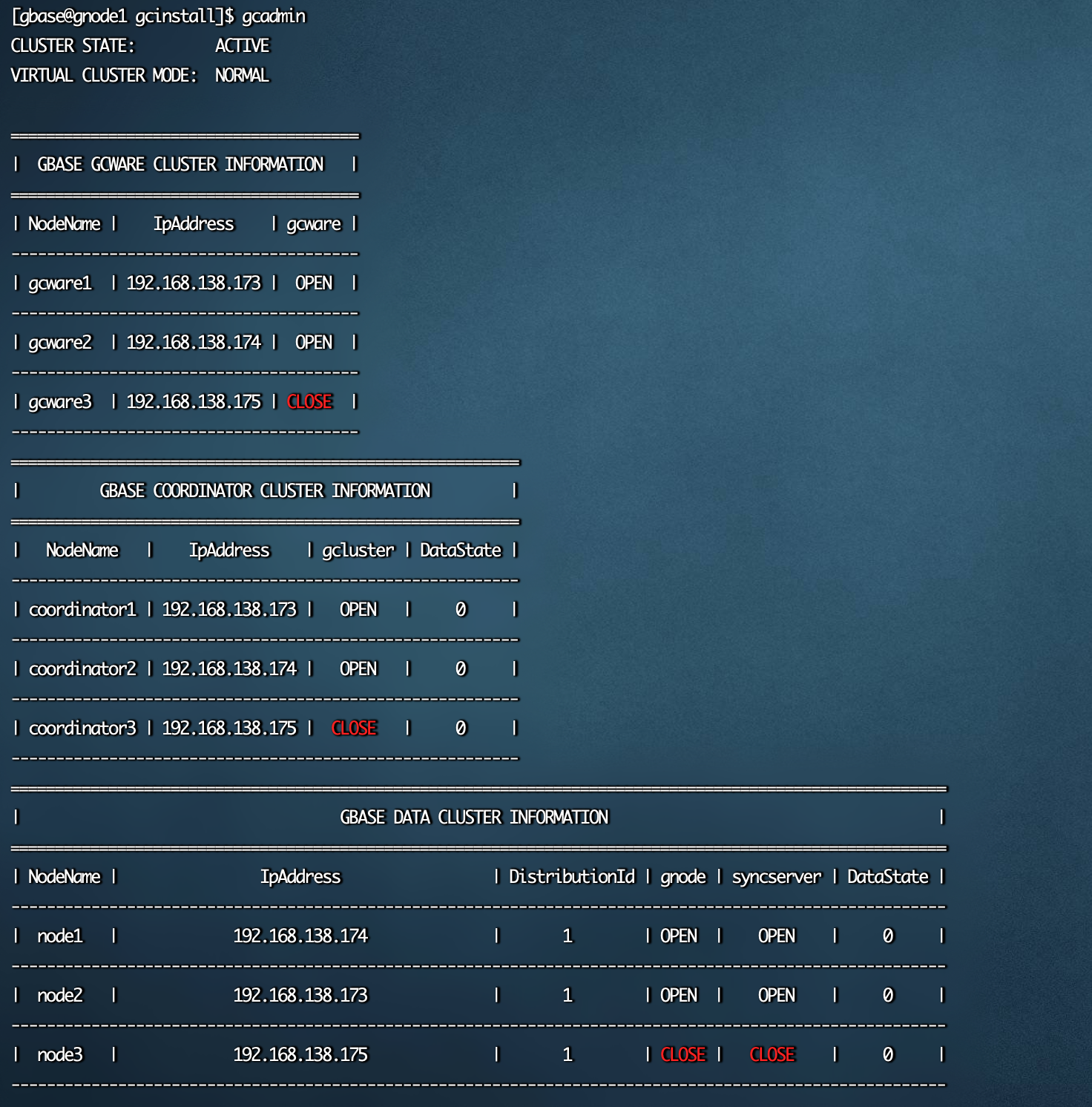Click the gcware status column header

[x=314, y=224]
